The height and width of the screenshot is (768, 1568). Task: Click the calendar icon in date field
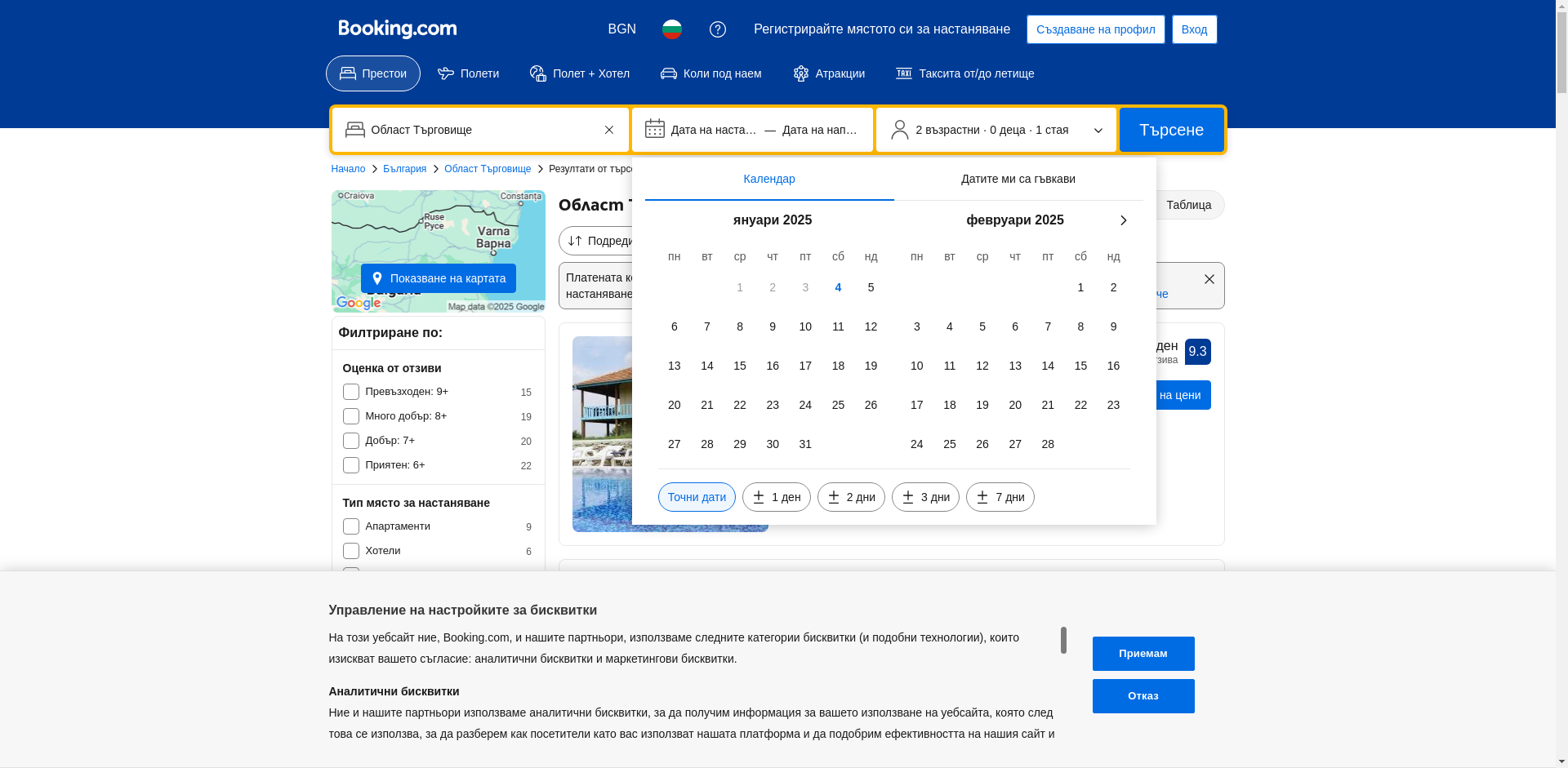point(654,129)
